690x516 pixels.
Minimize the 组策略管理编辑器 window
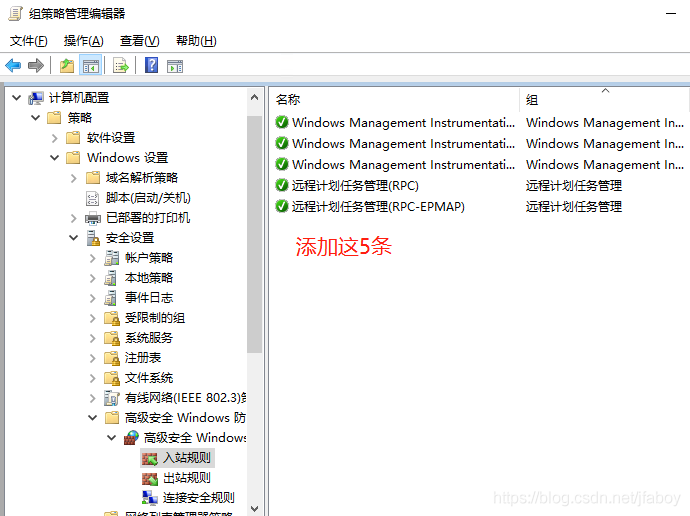tap(671, 14)
